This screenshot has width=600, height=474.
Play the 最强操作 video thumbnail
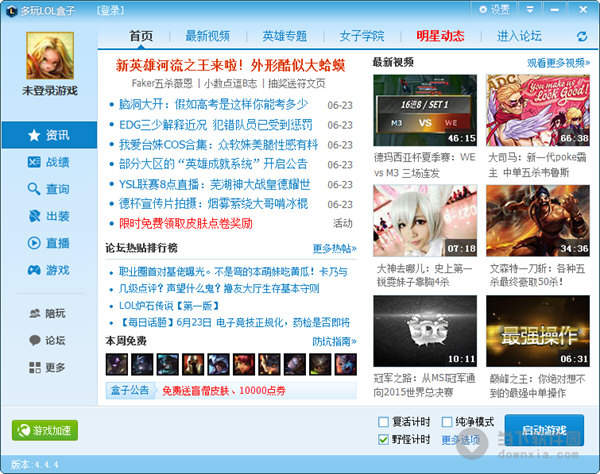click(538, 331)
